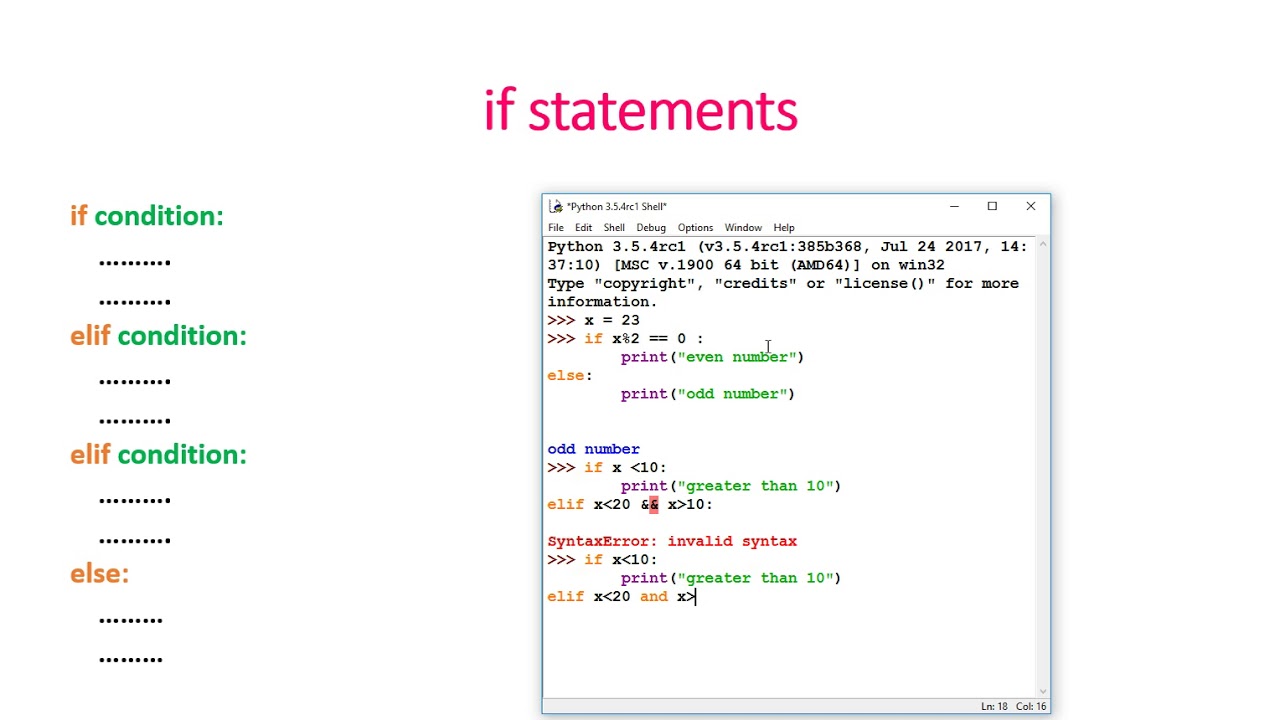Click the scrollbar down arrow in Shell
This screenshot has height=720, width=1280.
[1043, 690]
